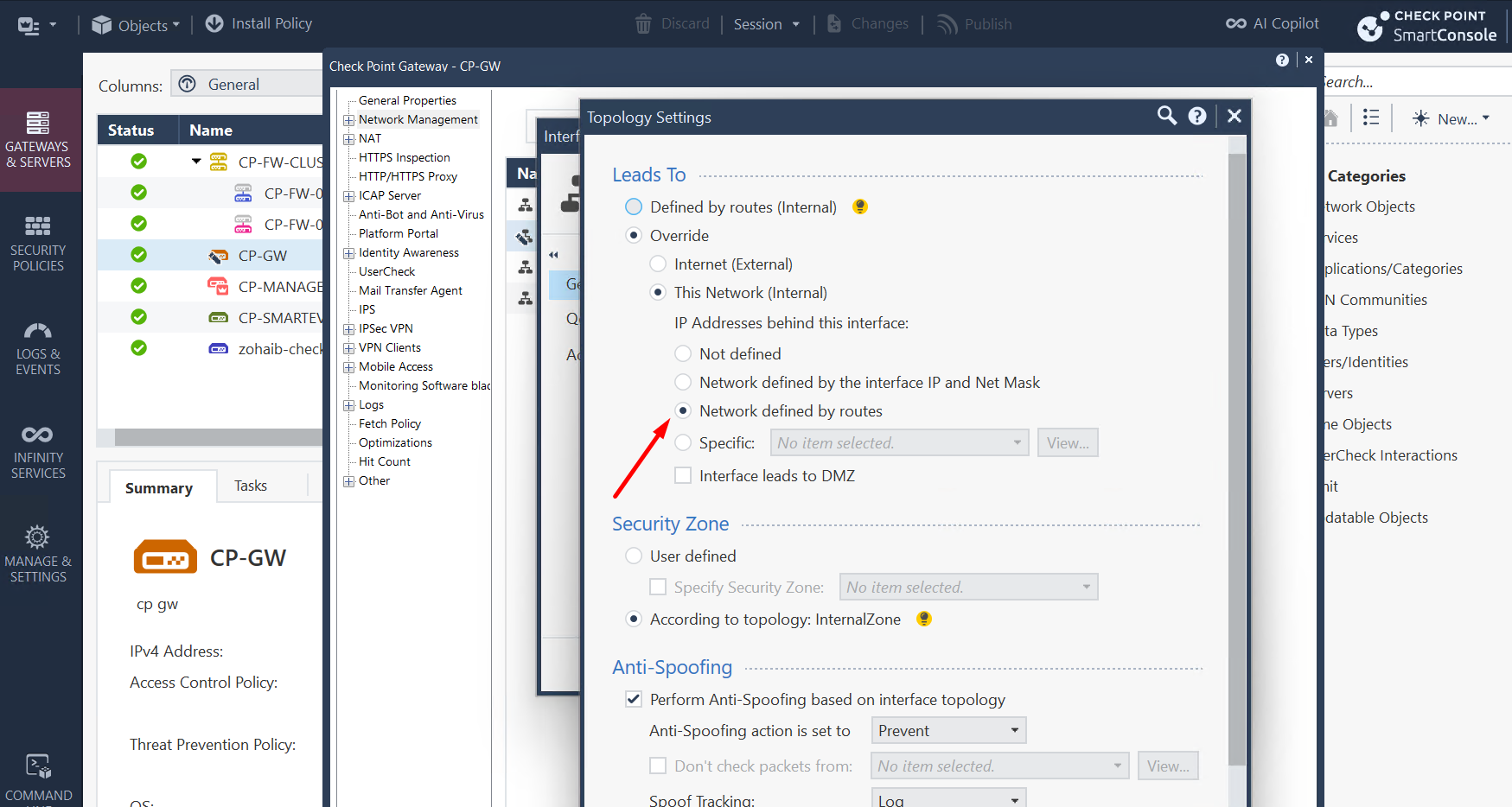Screen dimensions: 1512x807
Task: Select User defined security zone option
Action: pos(634,556)
